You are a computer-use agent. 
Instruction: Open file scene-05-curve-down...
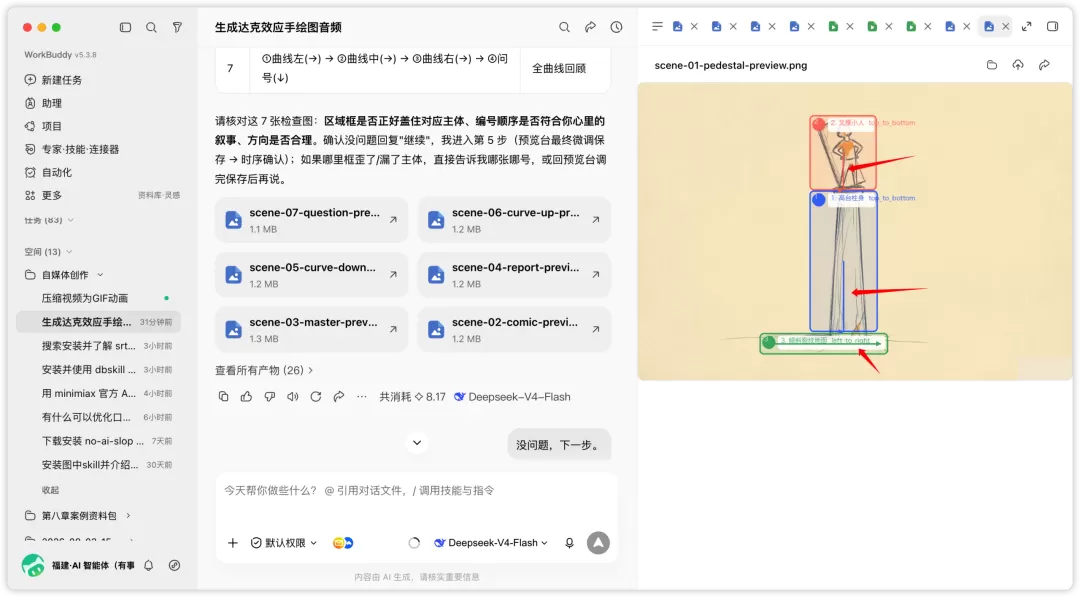pos(311,275)
